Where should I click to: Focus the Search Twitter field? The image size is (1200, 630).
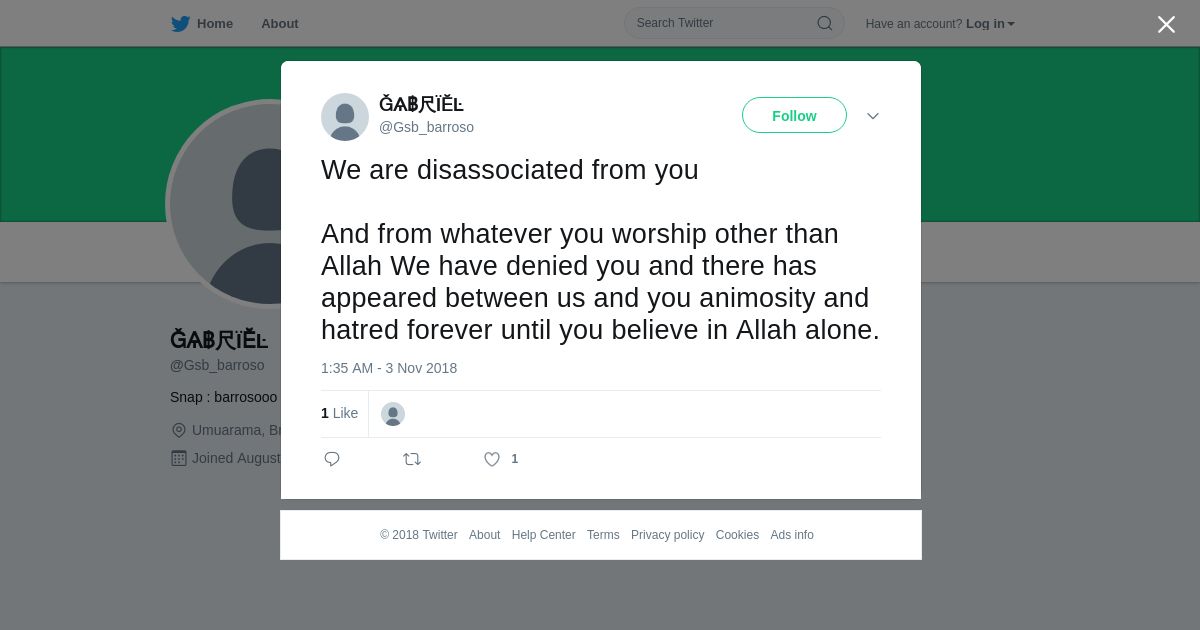[734, 23]
